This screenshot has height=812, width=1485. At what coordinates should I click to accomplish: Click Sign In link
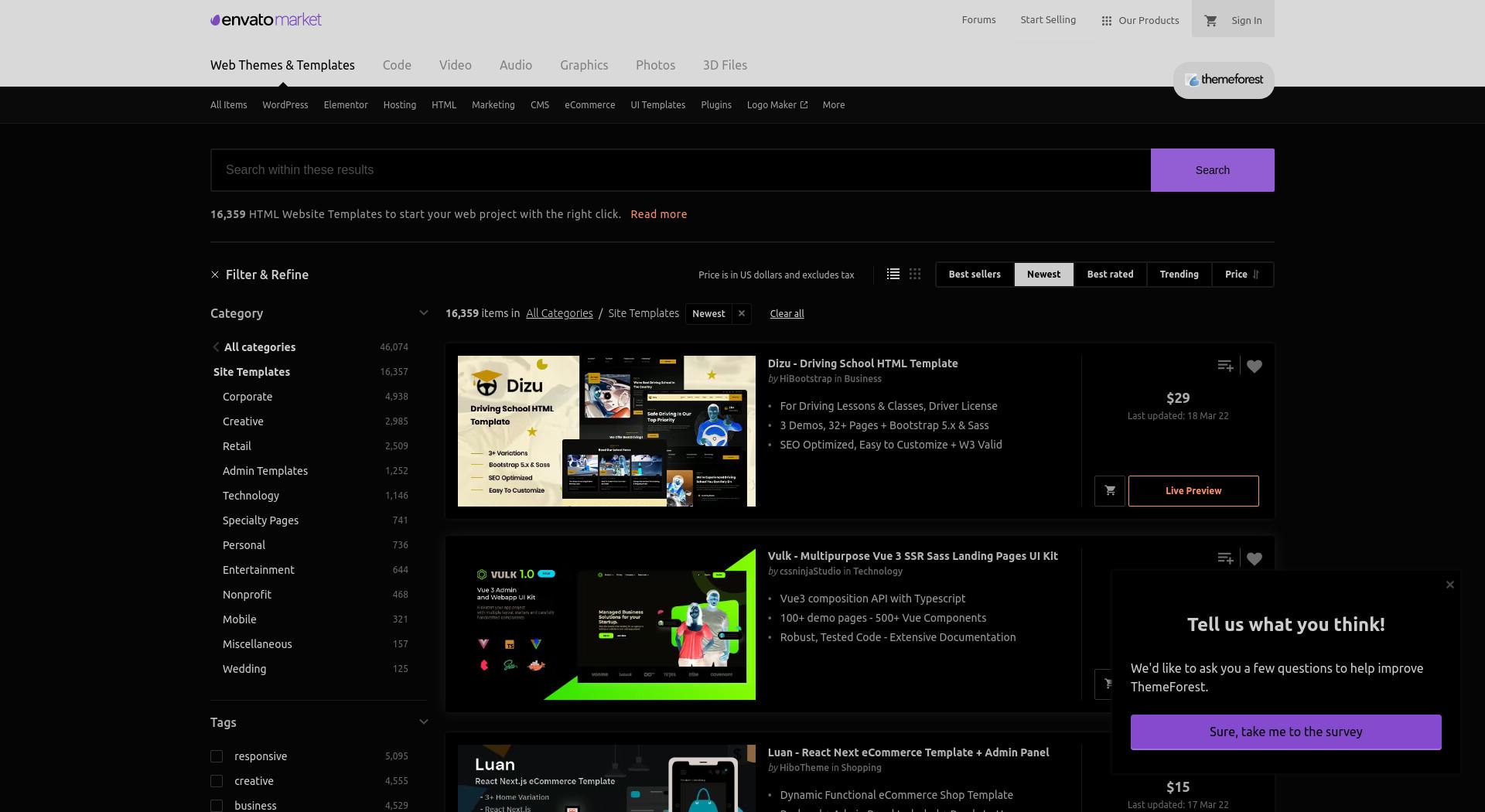pos(1246,21)
